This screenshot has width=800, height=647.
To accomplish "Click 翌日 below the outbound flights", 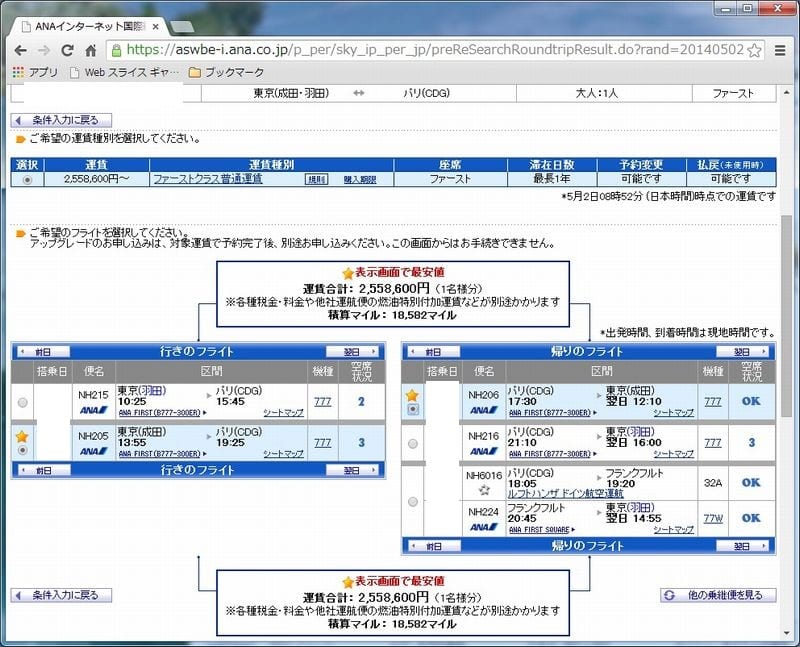I will 352,470.
